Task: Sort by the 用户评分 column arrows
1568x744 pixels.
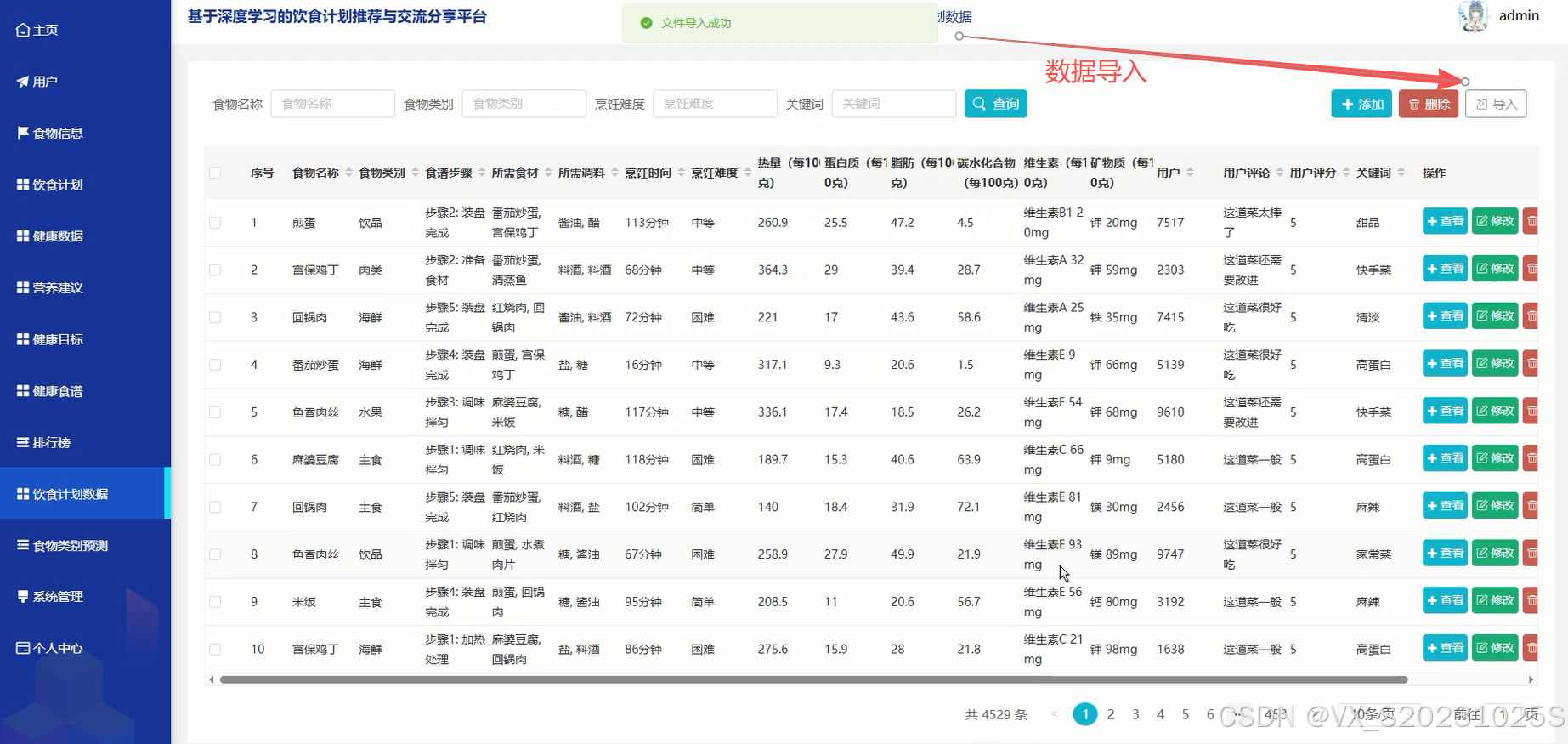Action: [x=1346, y=173]
